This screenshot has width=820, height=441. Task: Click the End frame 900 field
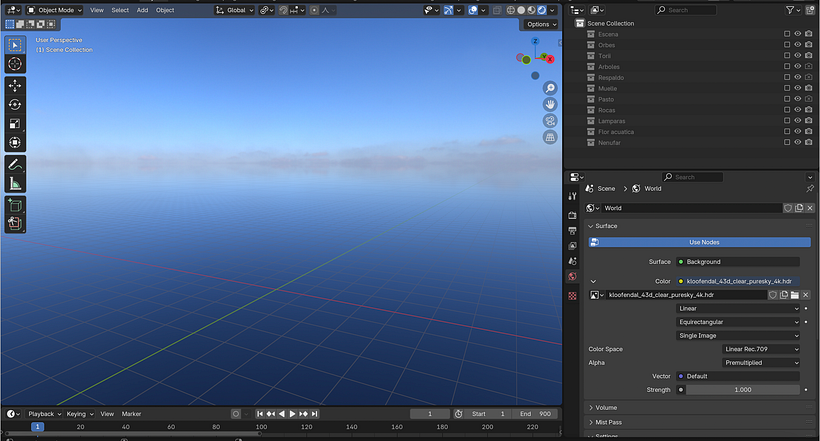534,414
